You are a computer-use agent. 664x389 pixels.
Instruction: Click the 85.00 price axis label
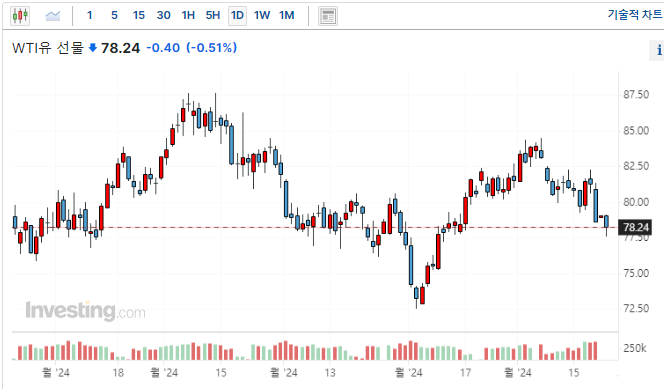point(636,131)
